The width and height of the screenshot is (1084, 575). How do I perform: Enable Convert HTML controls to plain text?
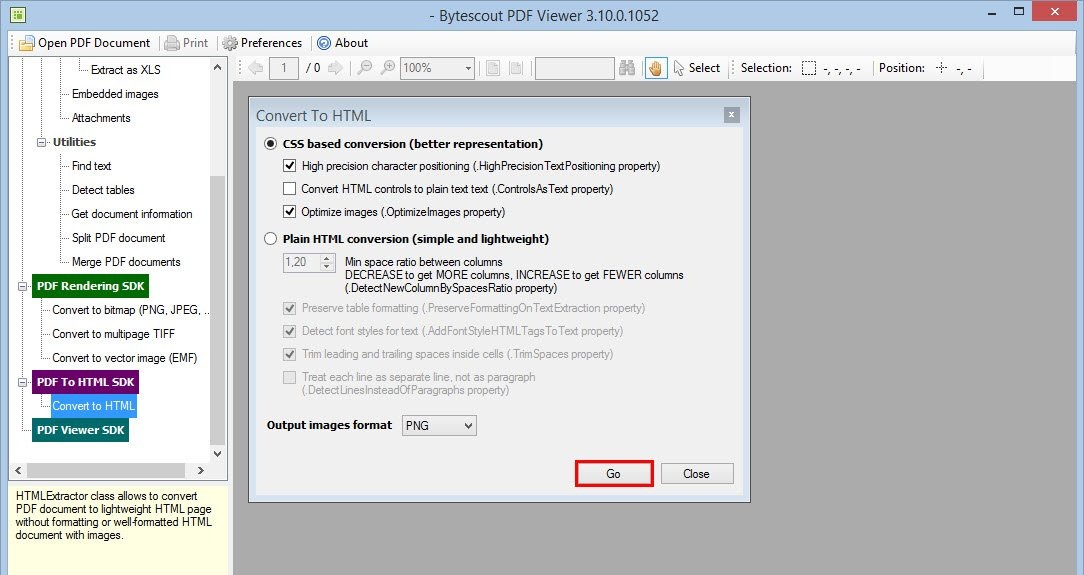(290, 189)
